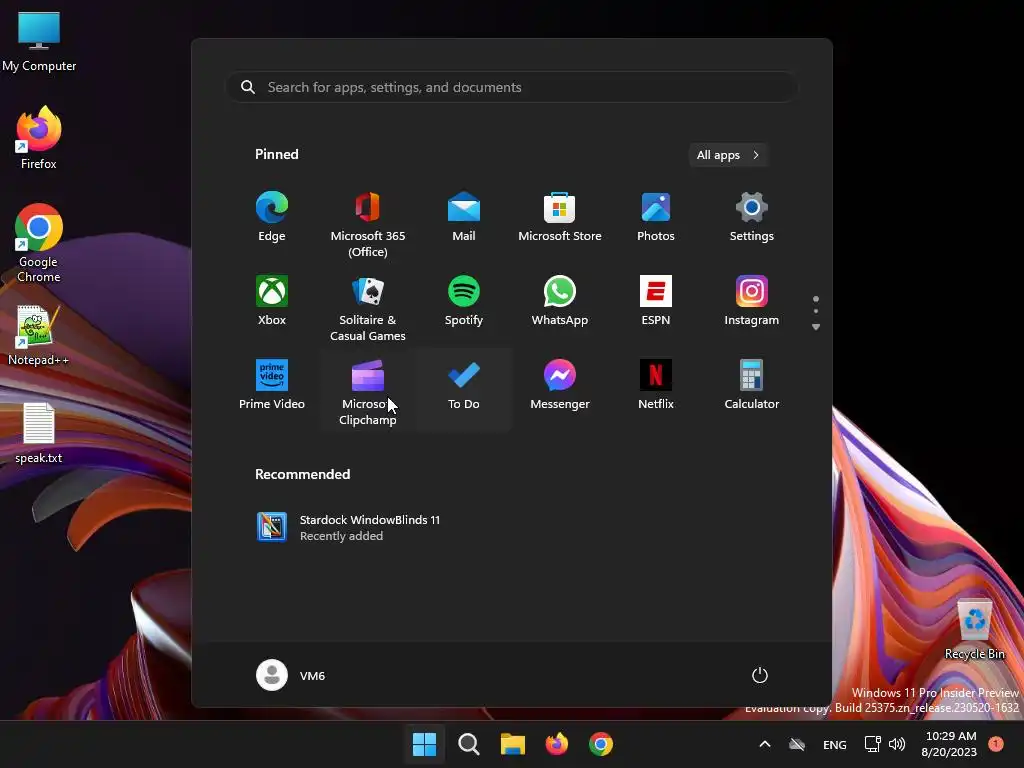The image size is (1024, 768).
Task: Launch Prime Video
Action: tap(272, 385)
